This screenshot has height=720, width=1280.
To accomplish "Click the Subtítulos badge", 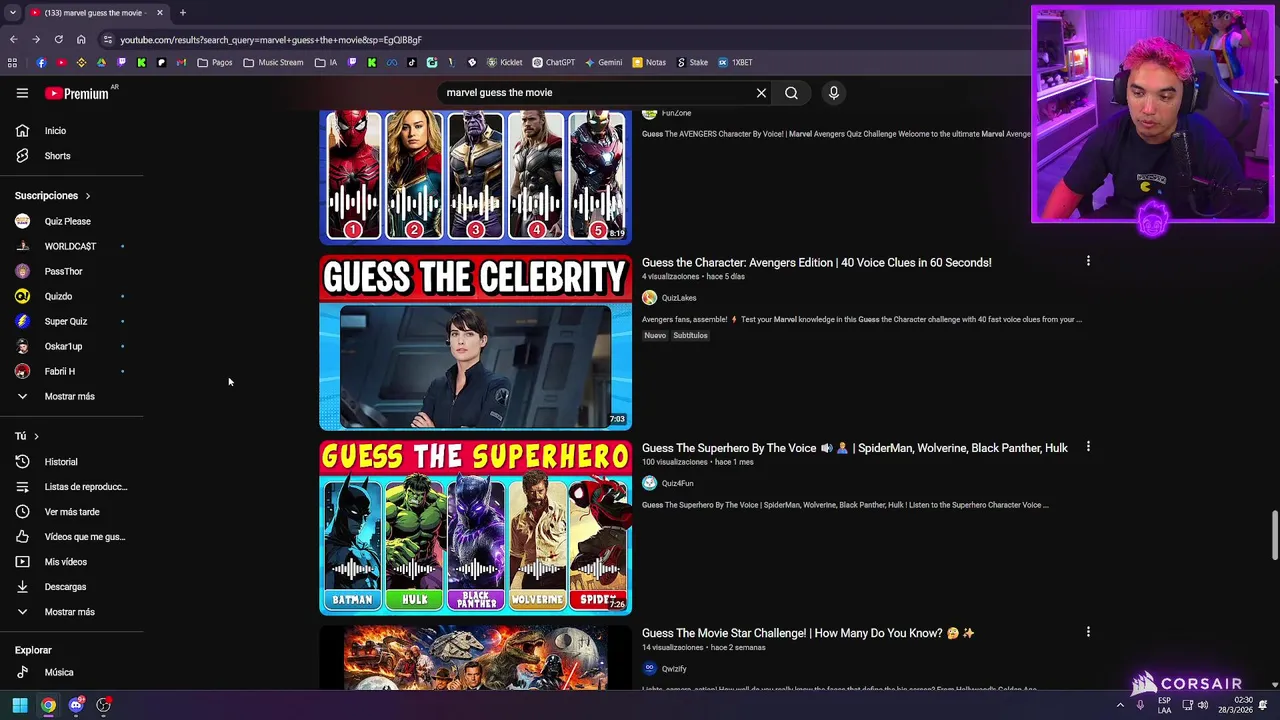I will pyautogui.click(x=690, y=336).
